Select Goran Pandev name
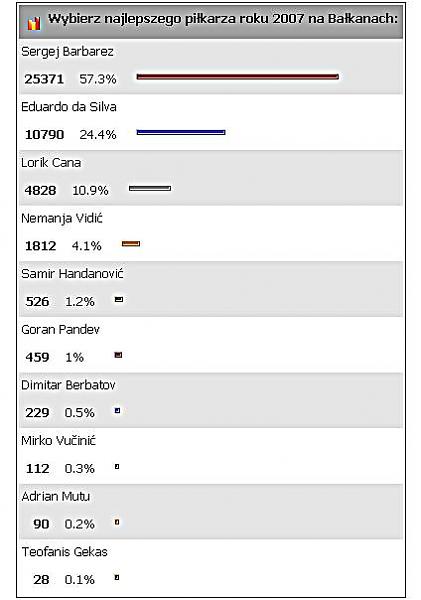Viewport: 421px width, 600px height. 60,329
